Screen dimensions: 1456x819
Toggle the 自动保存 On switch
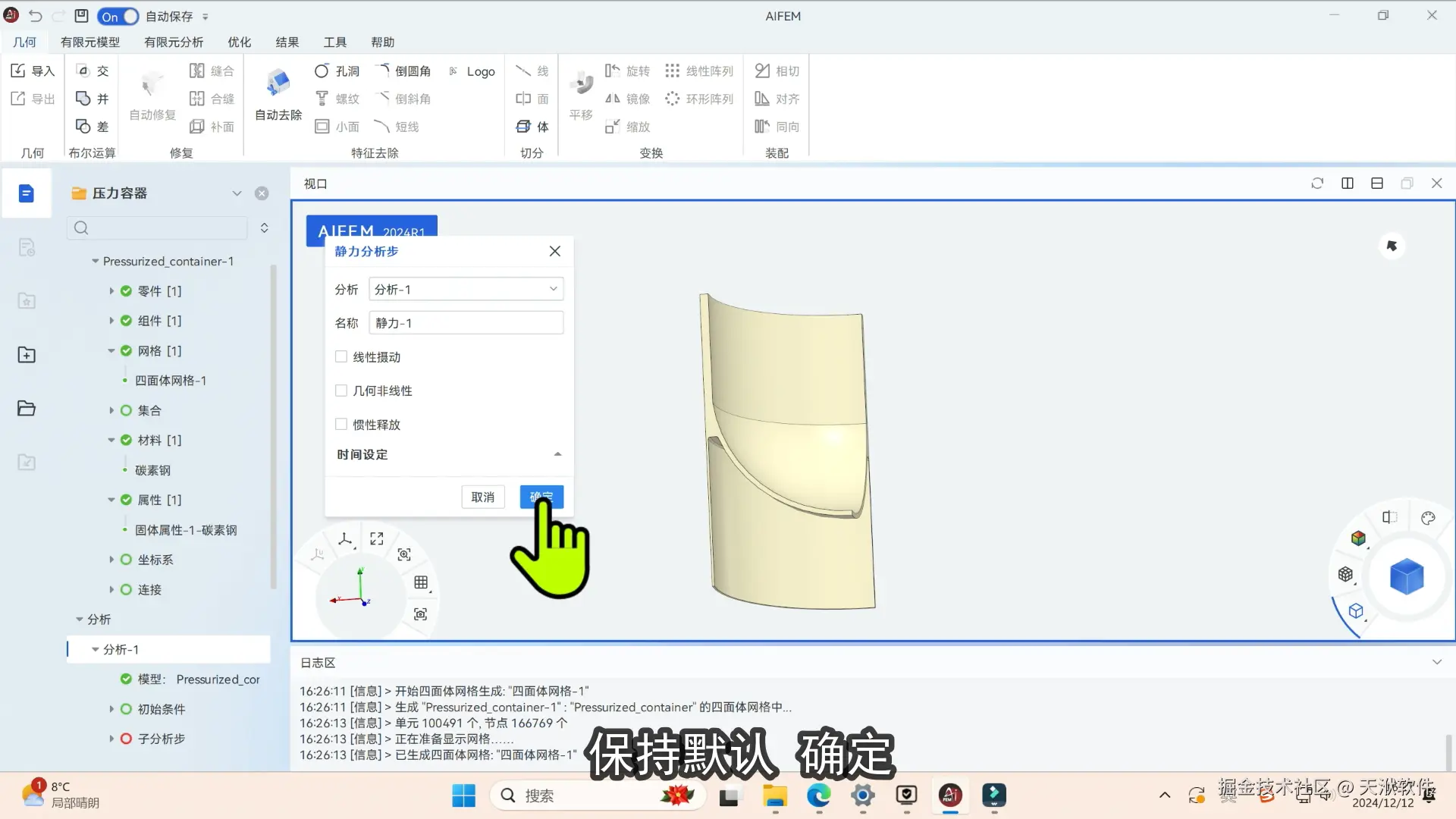point(118,16)
